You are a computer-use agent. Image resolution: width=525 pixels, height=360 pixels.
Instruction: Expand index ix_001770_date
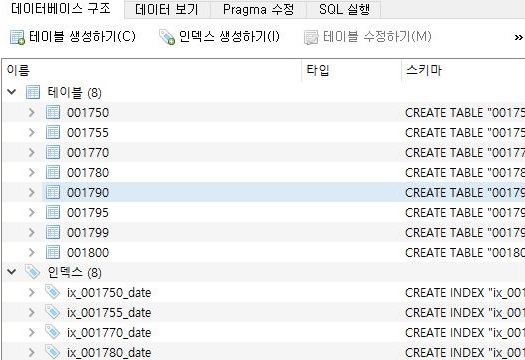coord(31,332)
